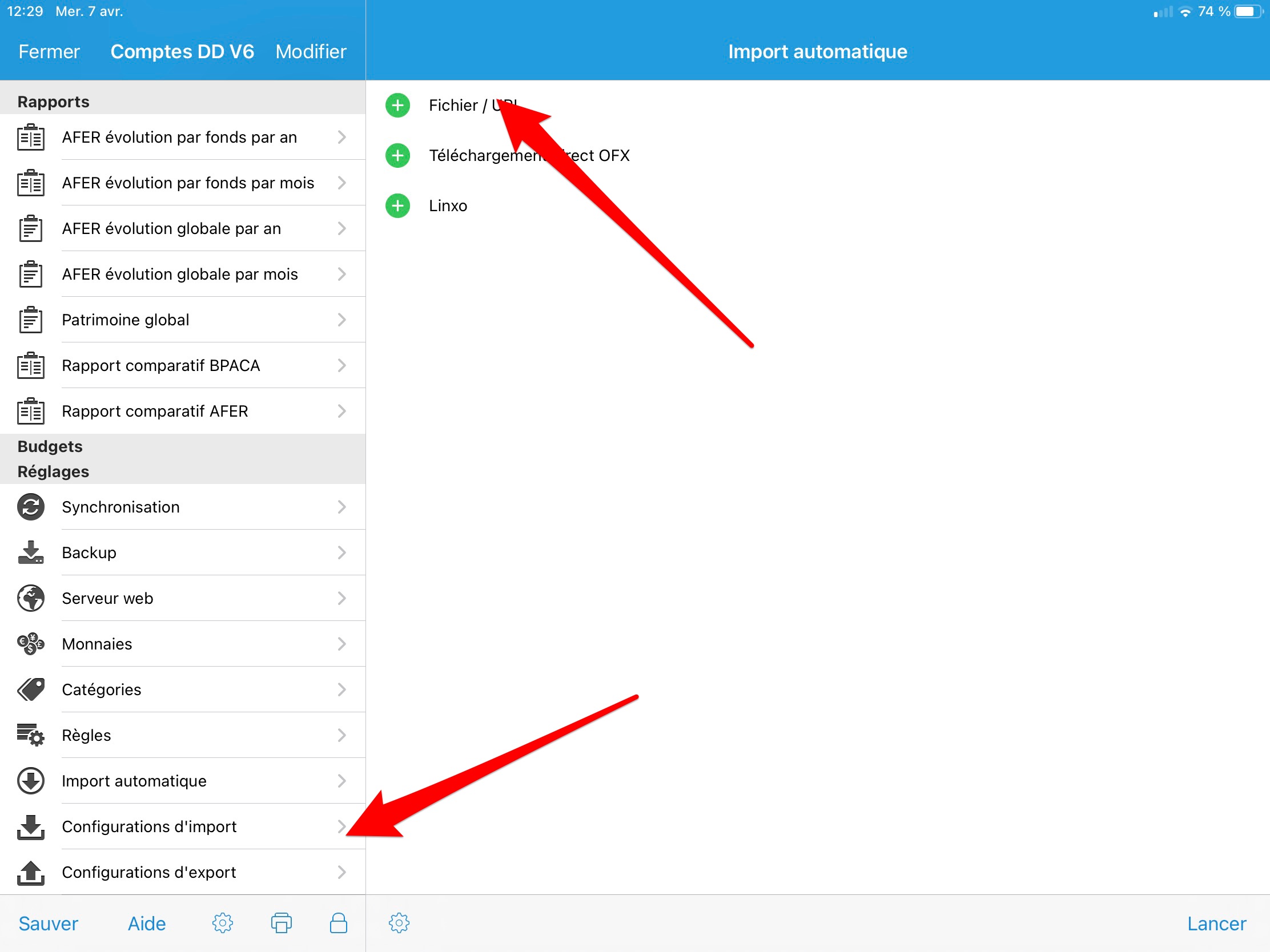Click the Rapport comparatif BPACA icon

(x=30, y=365)
